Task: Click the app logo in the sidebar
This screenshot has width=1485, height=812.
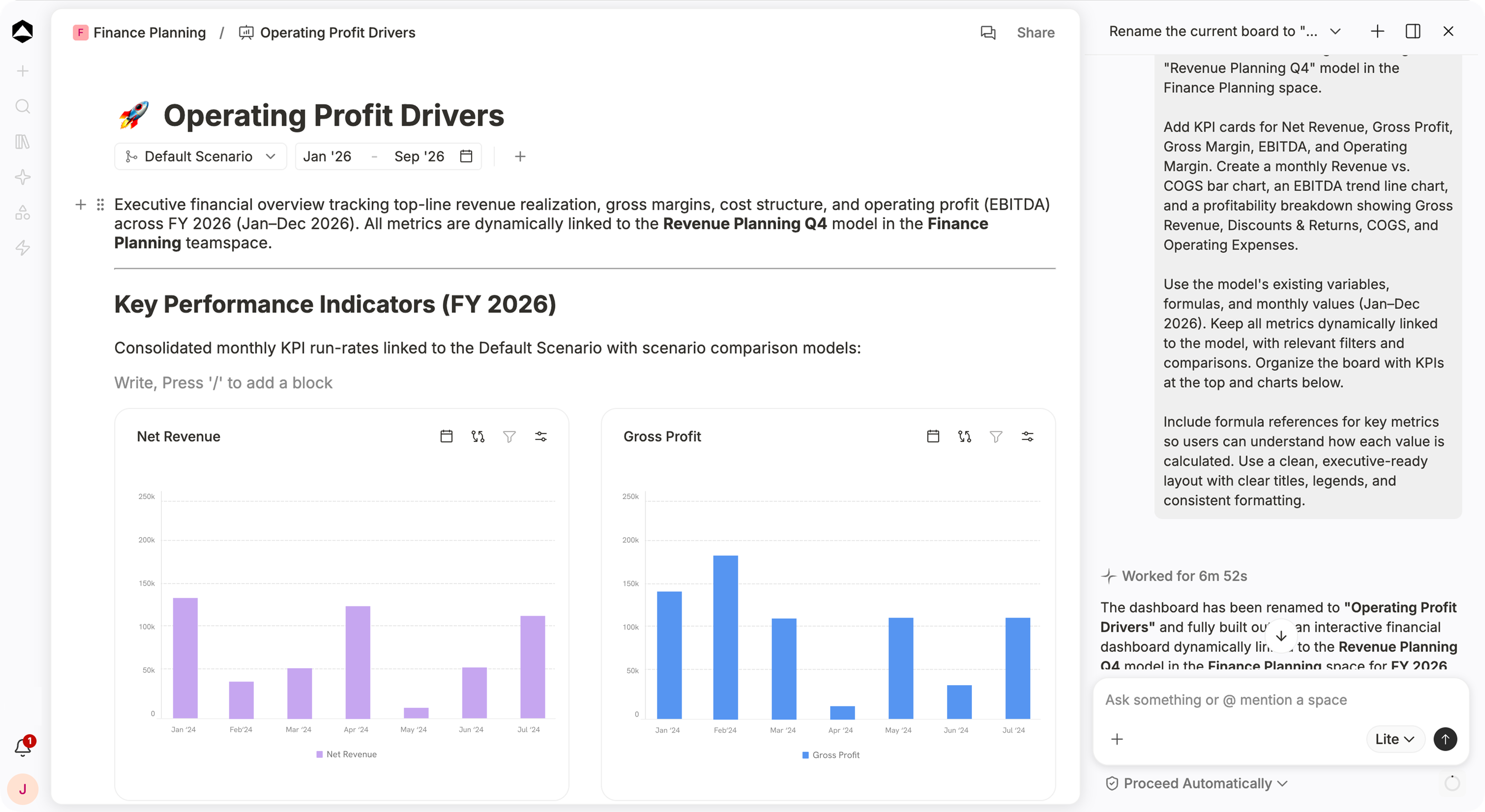Action: click(23, 31)
